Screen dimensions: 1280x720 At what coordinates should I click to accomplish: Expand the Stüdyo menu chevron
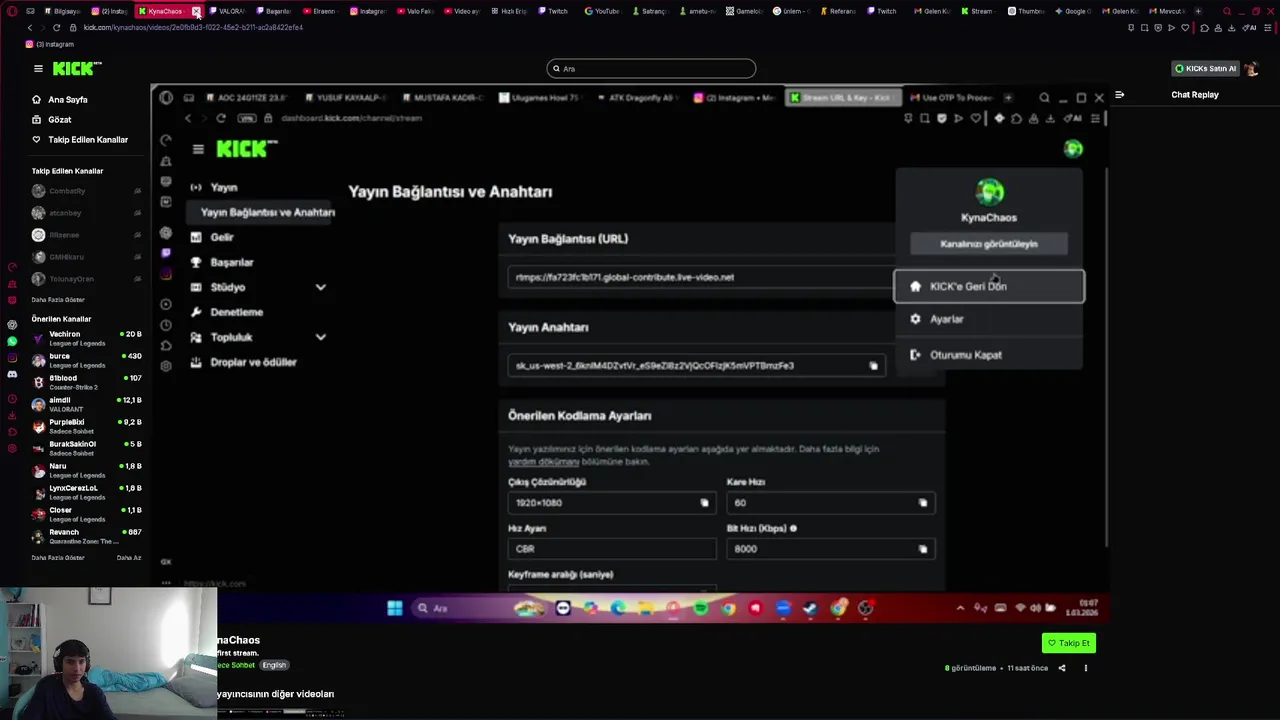[x=320, y=287]
